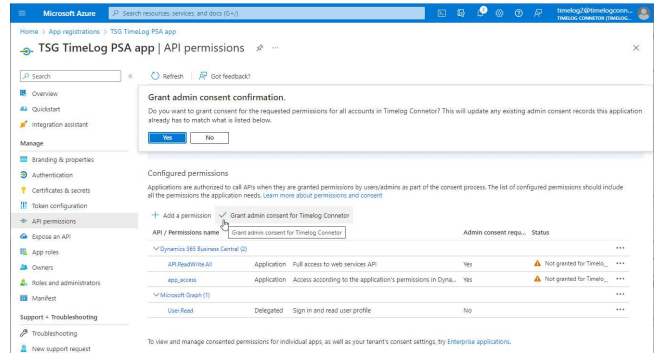Open Token configuration

[x=59, y=206]
